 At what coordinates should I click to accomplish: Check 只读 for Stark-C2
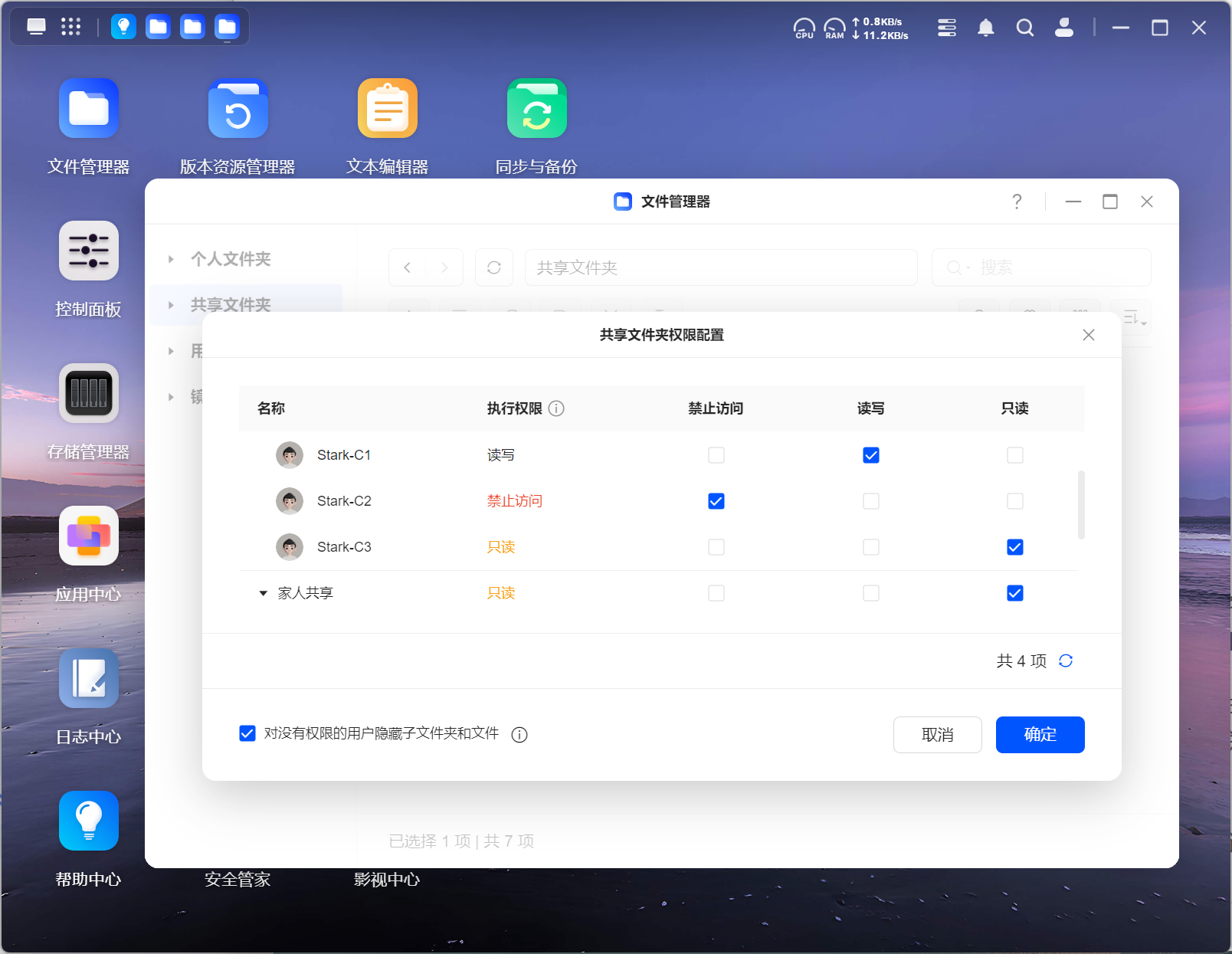coord(1015,501)
